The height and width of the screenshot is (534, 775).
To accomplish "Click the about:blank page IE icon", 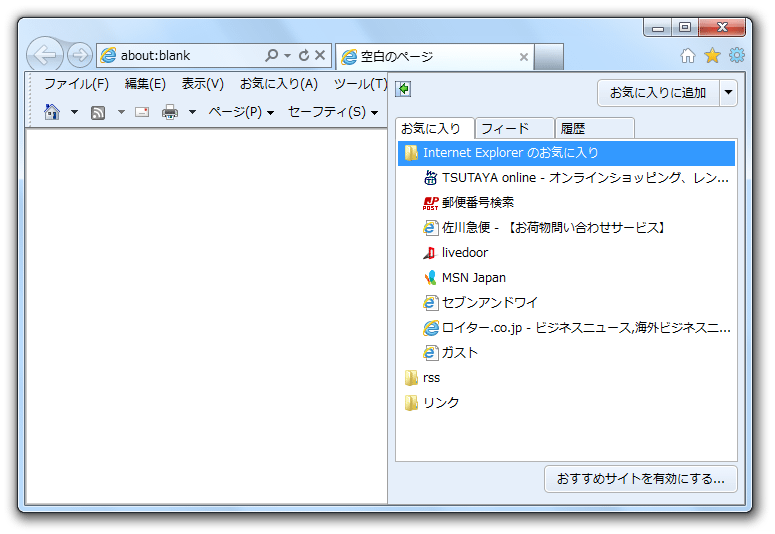I will coord(108,55).
